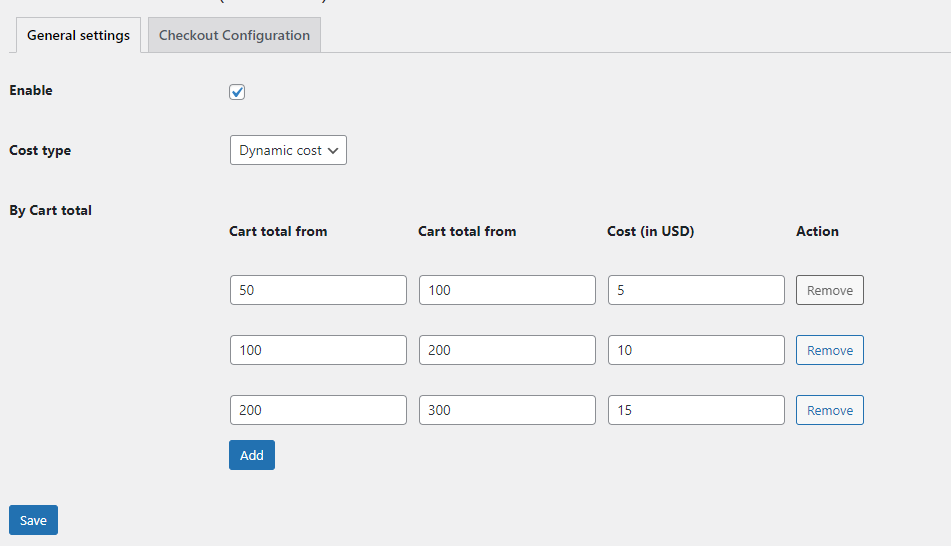Click the second row field containing 200
The image size is (951, 546).
[506, 350]
